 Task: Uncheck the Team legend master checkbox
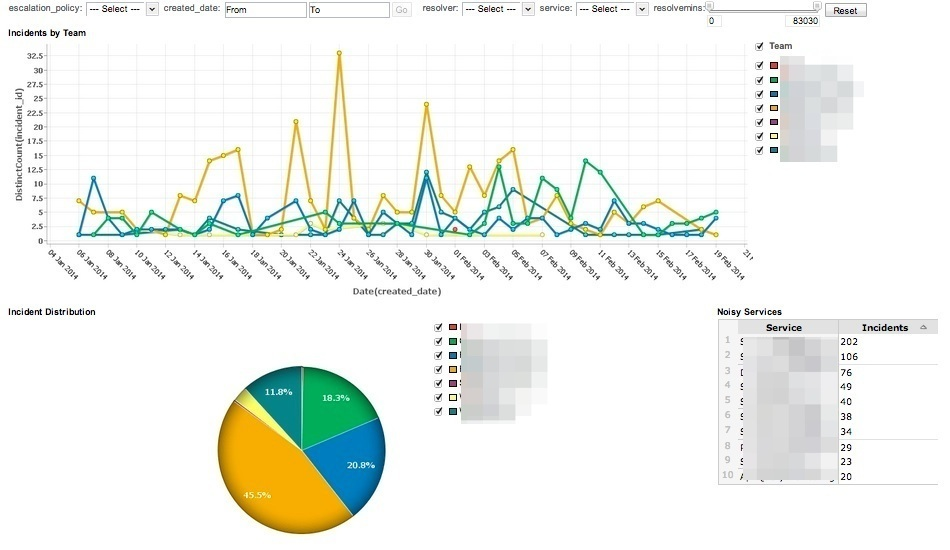tap(760, 46)
